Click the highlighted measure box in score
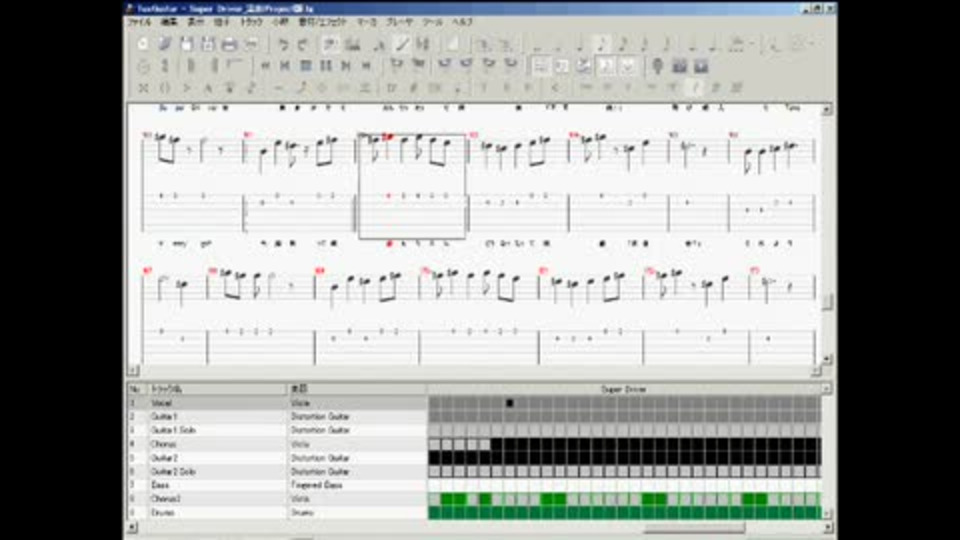This screenshot has width=960, height=540. click(x=412, y=186)
